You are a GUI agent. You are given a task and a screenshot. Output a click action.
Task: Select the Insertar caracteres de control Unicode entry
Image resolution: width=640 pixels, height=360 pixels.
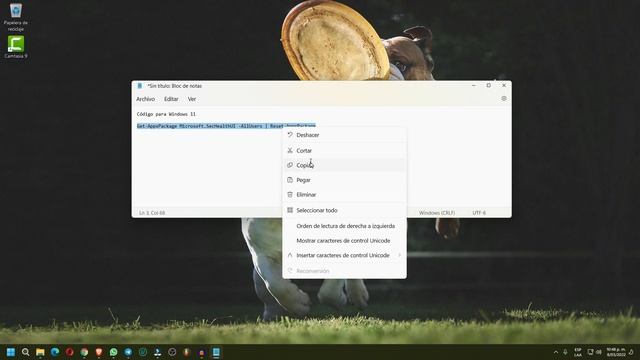click(344, 255)
